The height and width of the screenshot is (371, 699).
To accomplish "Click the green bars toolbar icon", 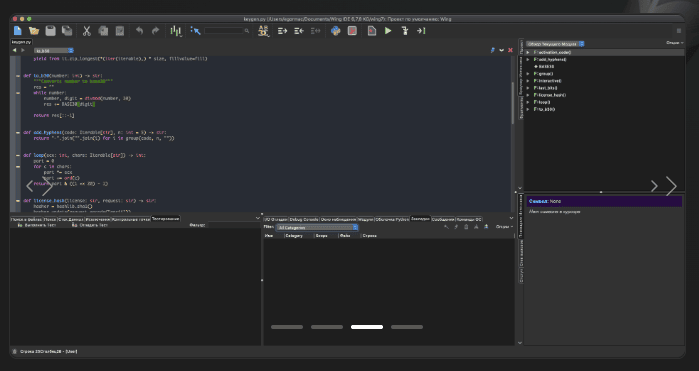I will [176, 31].
